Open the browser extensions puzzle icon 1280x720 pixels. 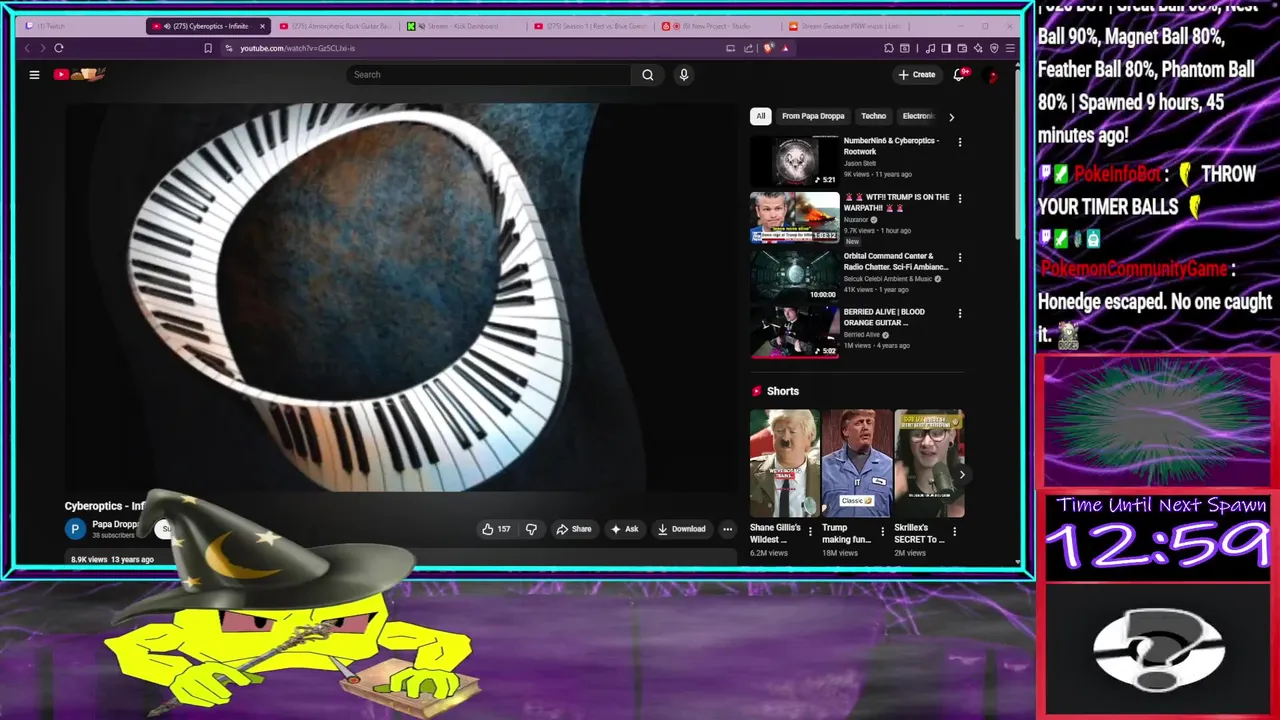coord(889,48)
